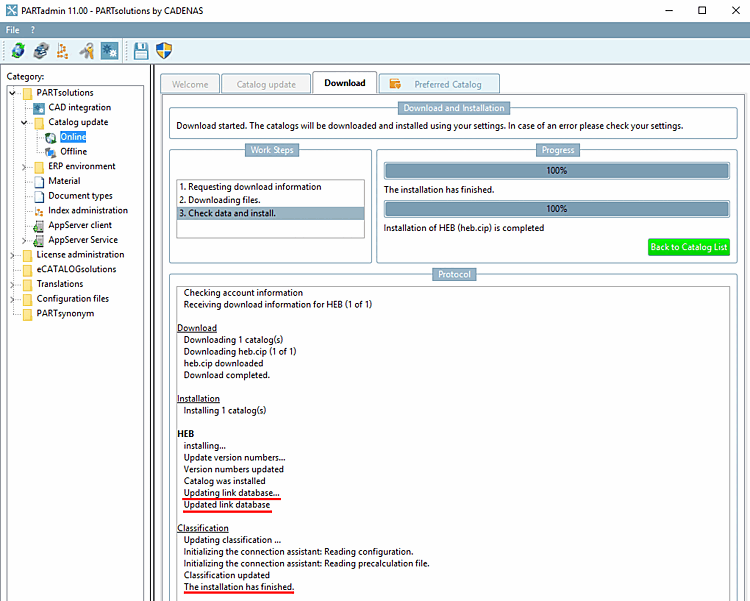Click the underlined 'Download' protocol heading

pos(197,328)
